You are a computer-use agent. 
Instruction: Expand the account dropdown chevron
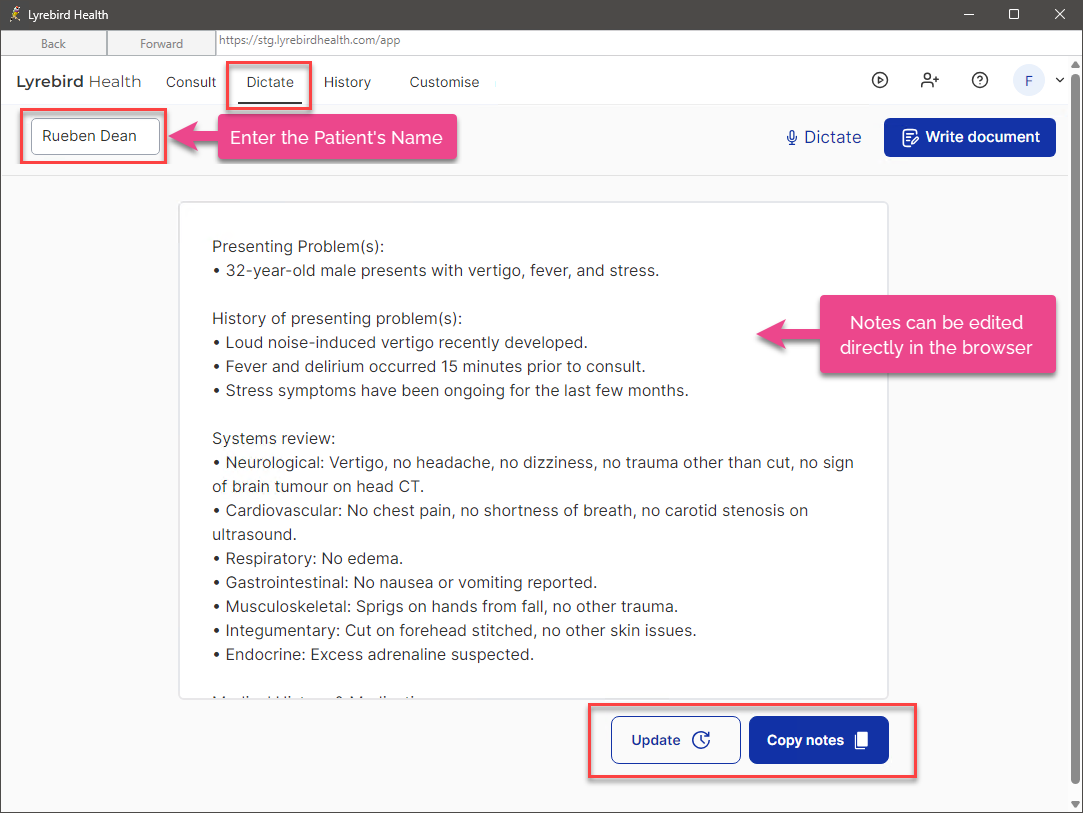coord(1060,80)
